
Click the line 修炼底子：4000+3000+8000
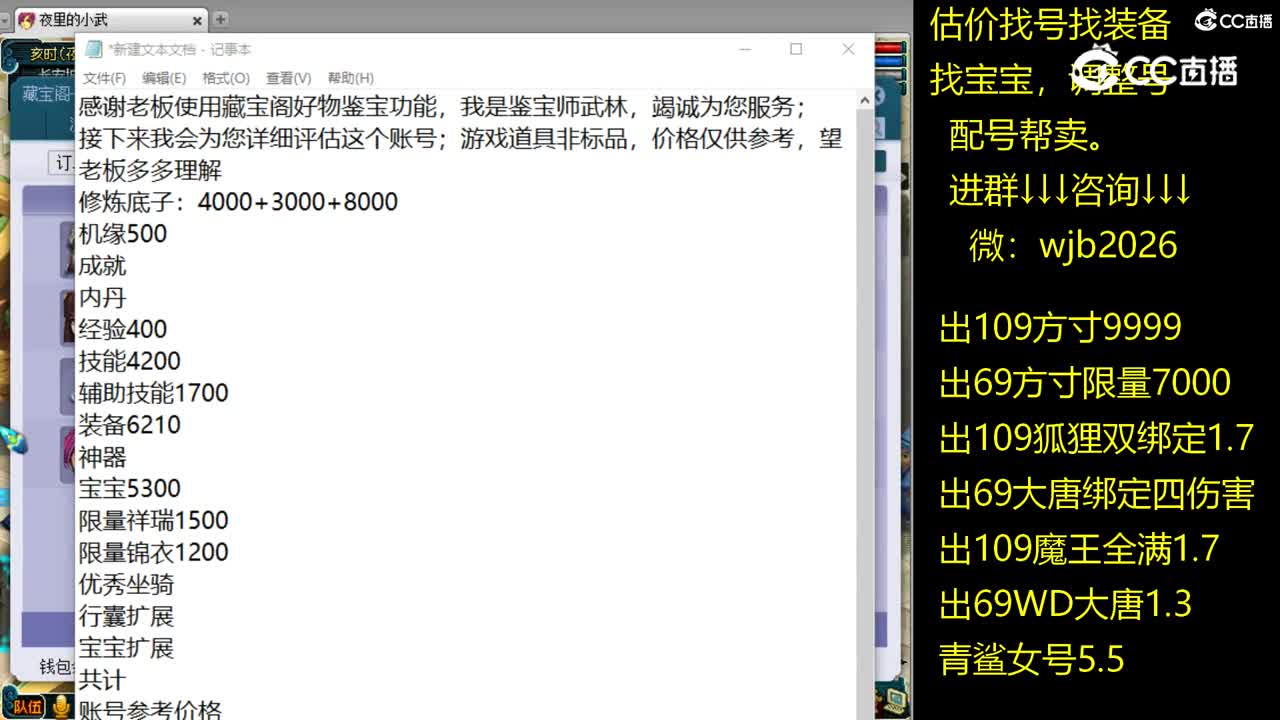click(238, 202)
